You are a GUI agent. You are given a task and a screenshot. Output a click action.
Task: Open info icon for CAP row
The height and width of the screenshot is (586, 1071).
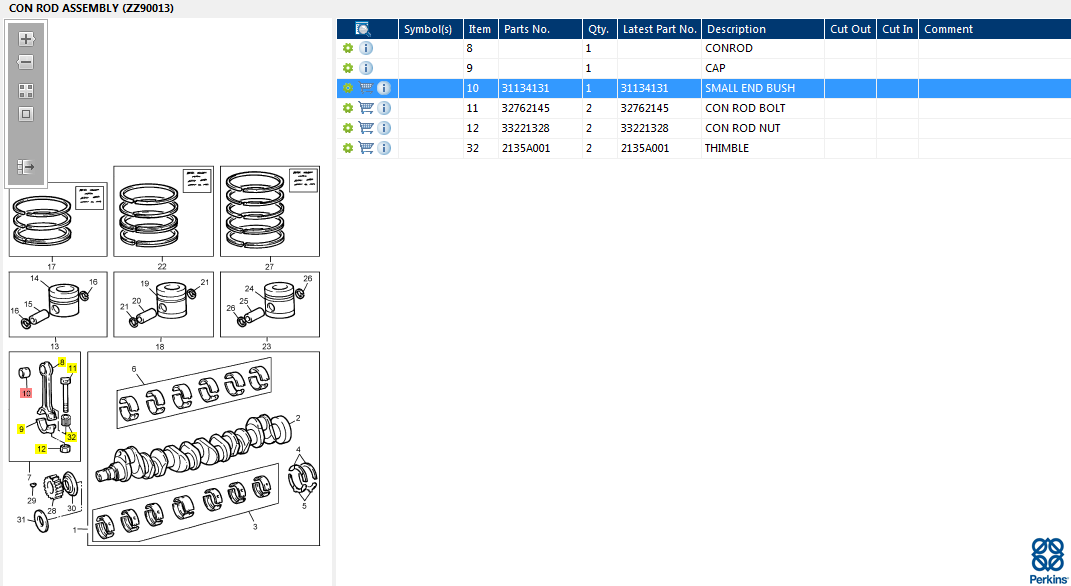pyautogui.click(x=366, y=68)
